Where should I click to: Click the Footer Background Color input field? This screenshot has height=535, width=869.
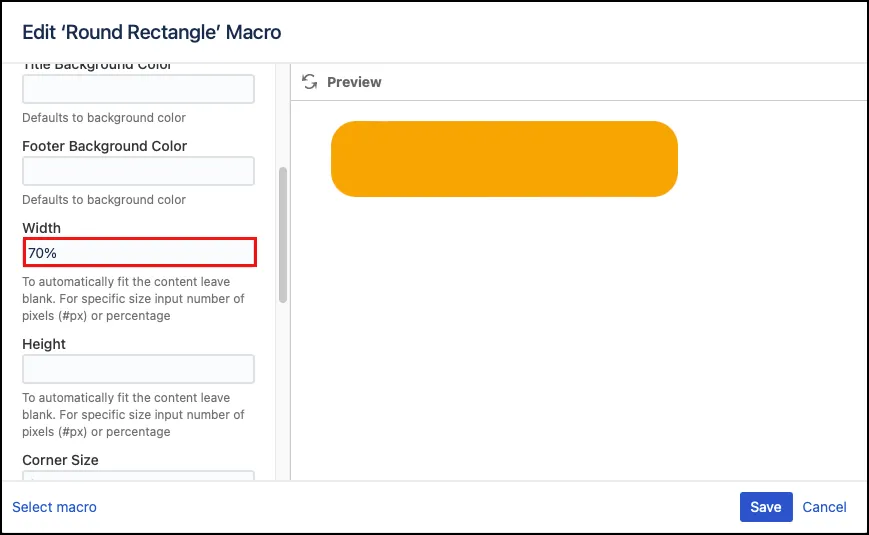(x=139, y=171)
